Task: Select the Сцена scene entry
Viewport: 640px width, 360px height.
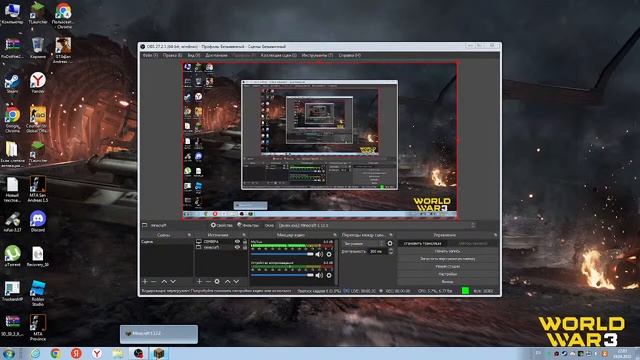Action: click(x=167, y=242)
